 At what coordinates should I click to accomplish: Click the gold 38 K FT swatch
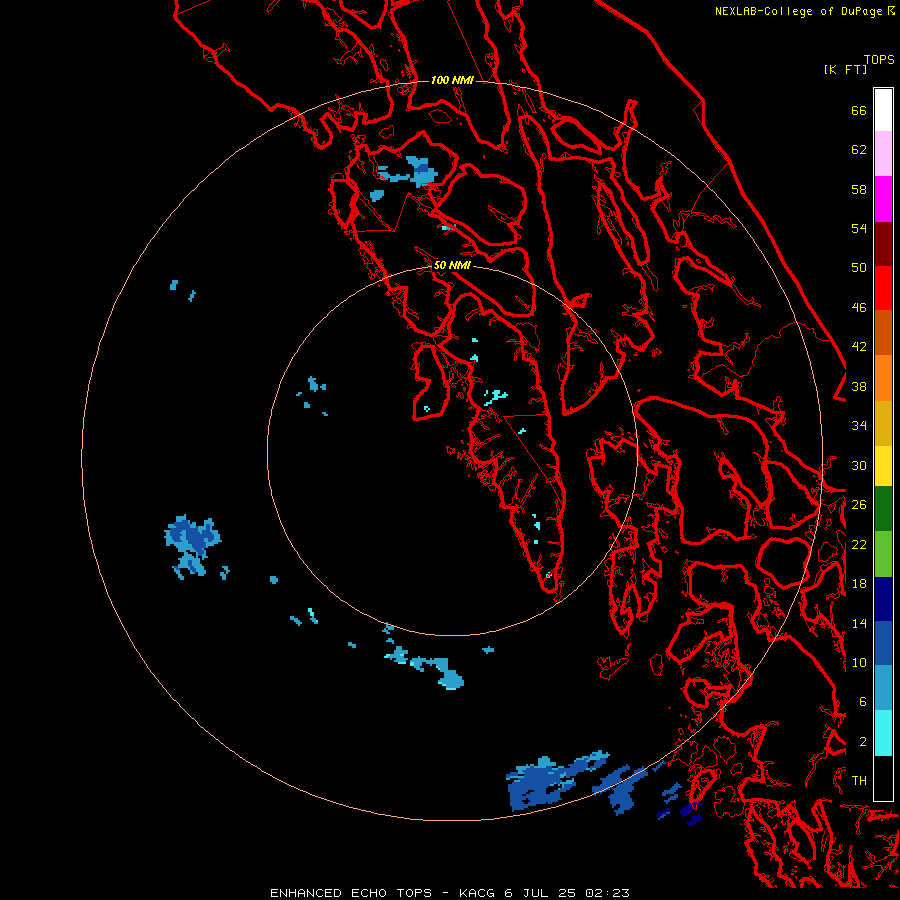883,423
